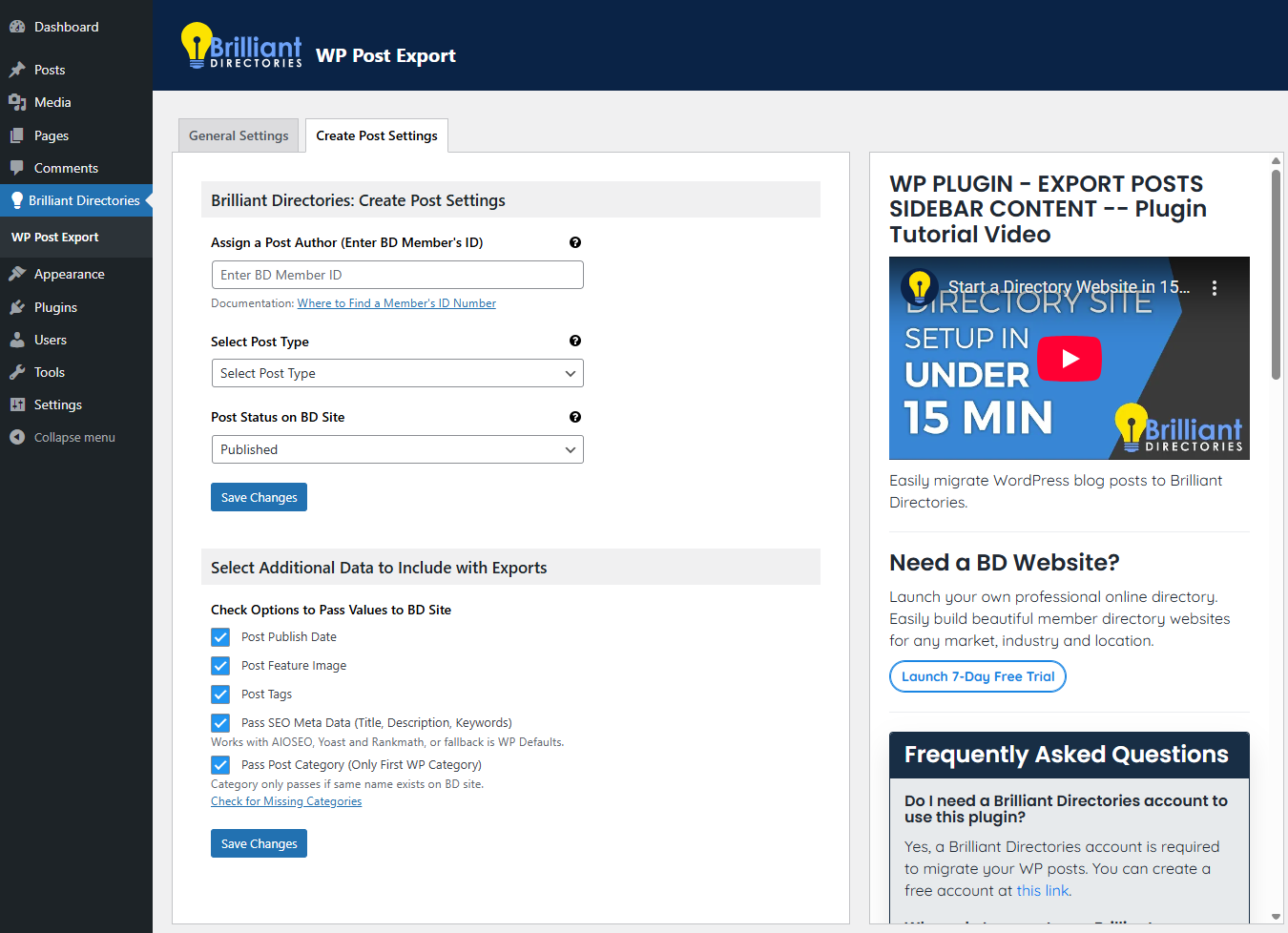
Task: Click 'Do I need a Brilliant Directories account' question
Action: [1067, 809]
